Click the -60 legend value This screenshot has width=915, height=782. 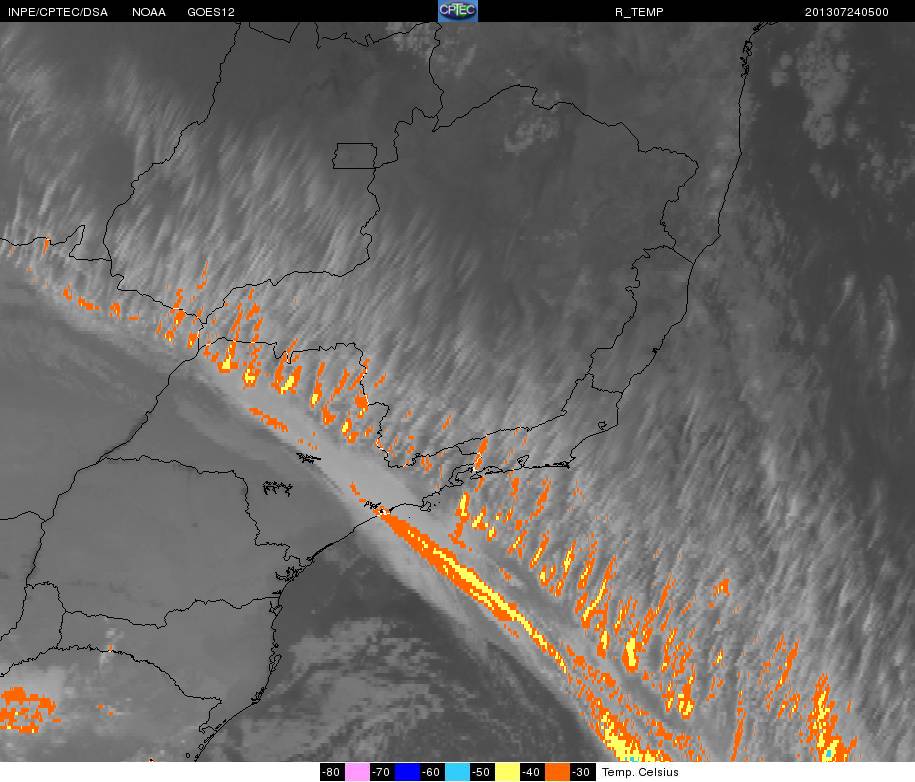click(x=432, y=772)
